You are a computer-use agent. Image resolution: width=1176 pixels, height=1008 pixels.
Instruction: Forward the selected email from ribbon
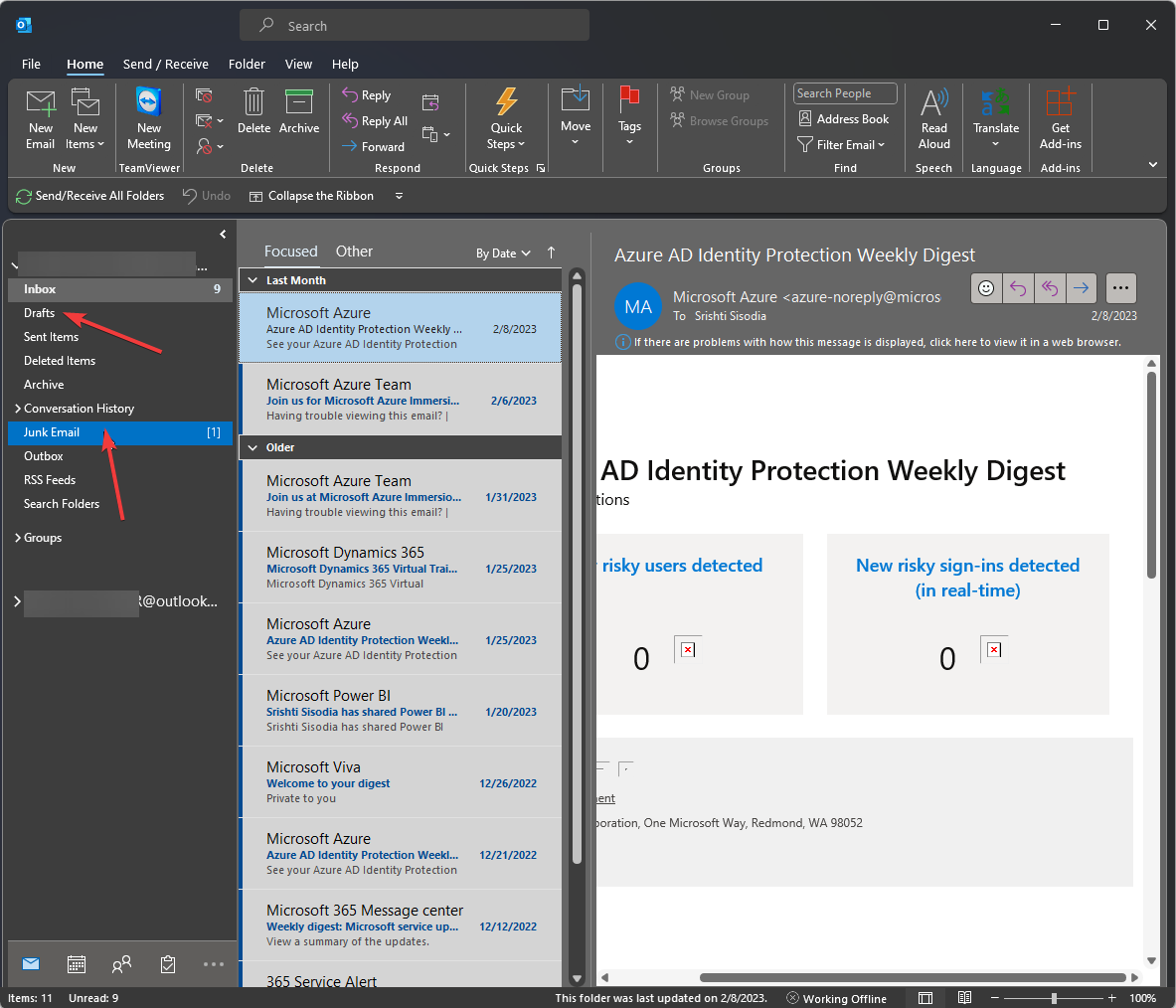click(x=374, y=146)
